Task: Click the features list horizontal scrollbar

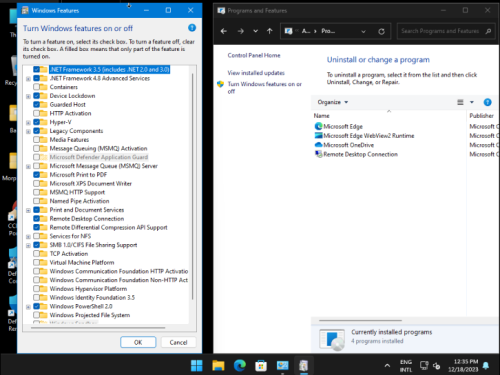Action: coord(98,328)
